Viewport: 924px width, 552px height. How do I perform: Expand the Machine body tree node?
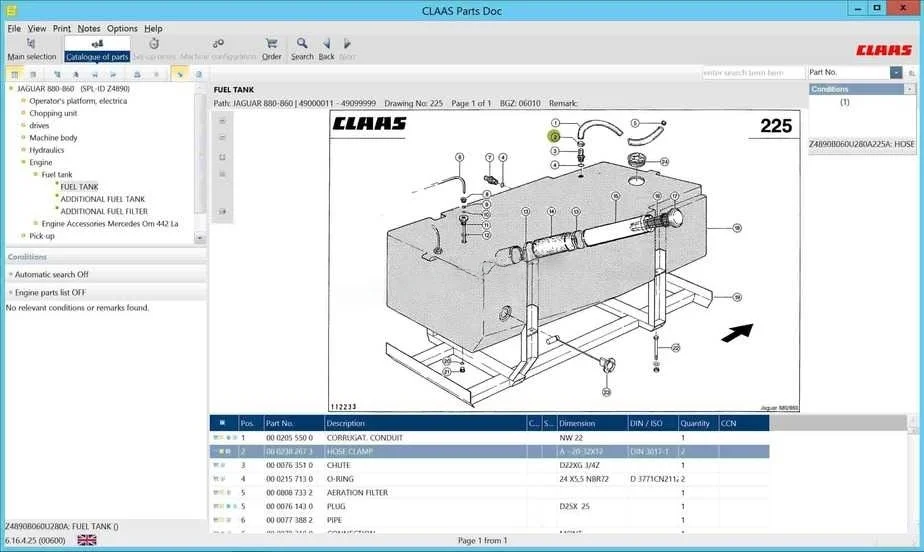pyautogui.click(x=24, y=138)
